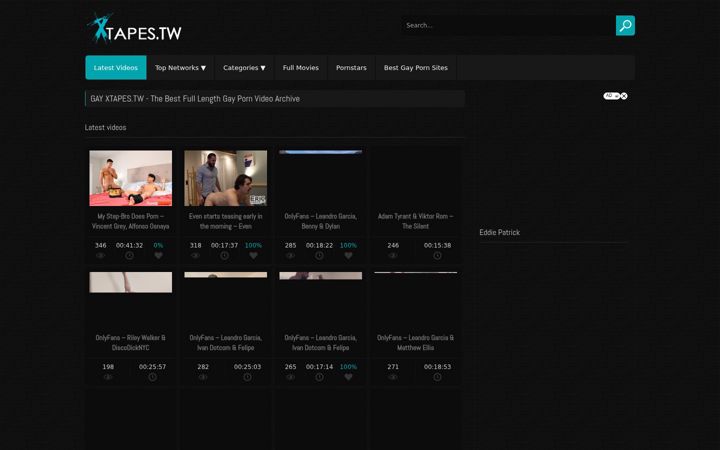Click the heart icon under 0% rating
The width and height of the screenshot is (720, 450).
158,255
